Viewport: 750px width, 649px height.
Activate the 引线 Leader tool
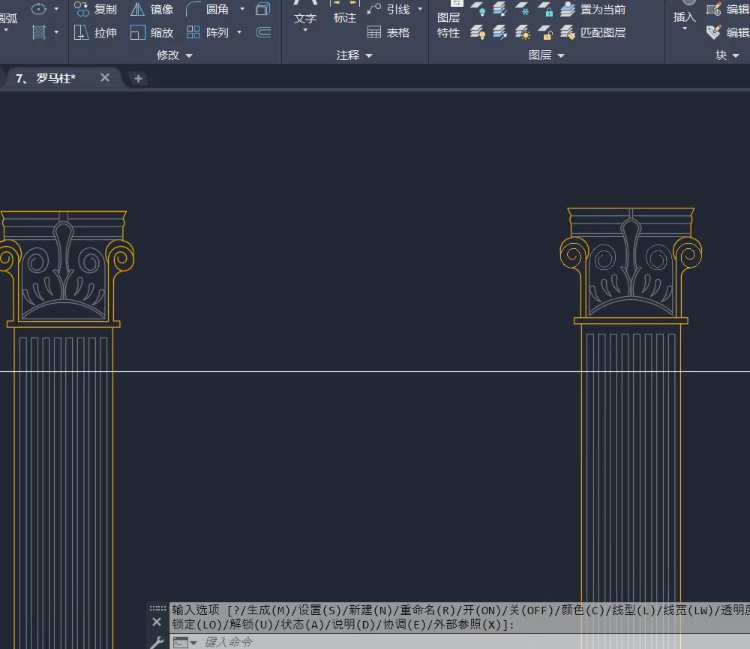tap(389, 9)
